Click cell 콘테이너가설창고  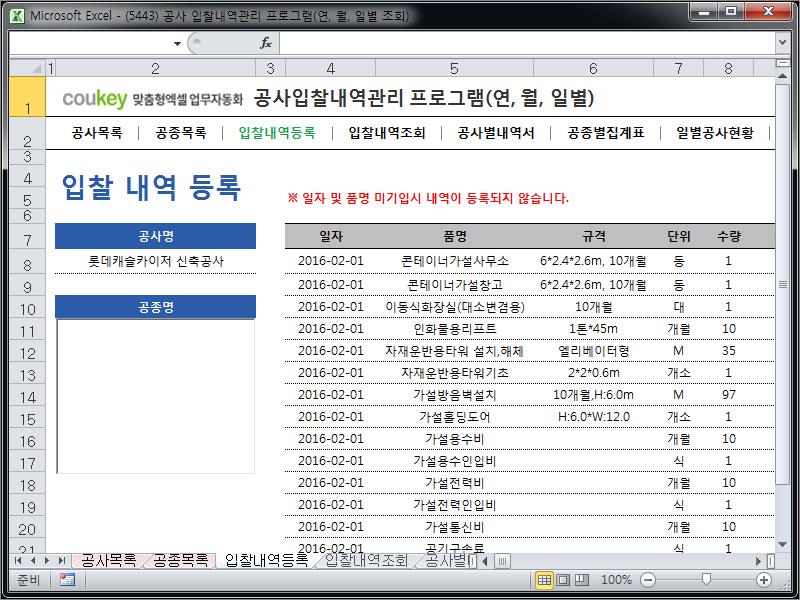pyautogui.click(x=455, y=285)
